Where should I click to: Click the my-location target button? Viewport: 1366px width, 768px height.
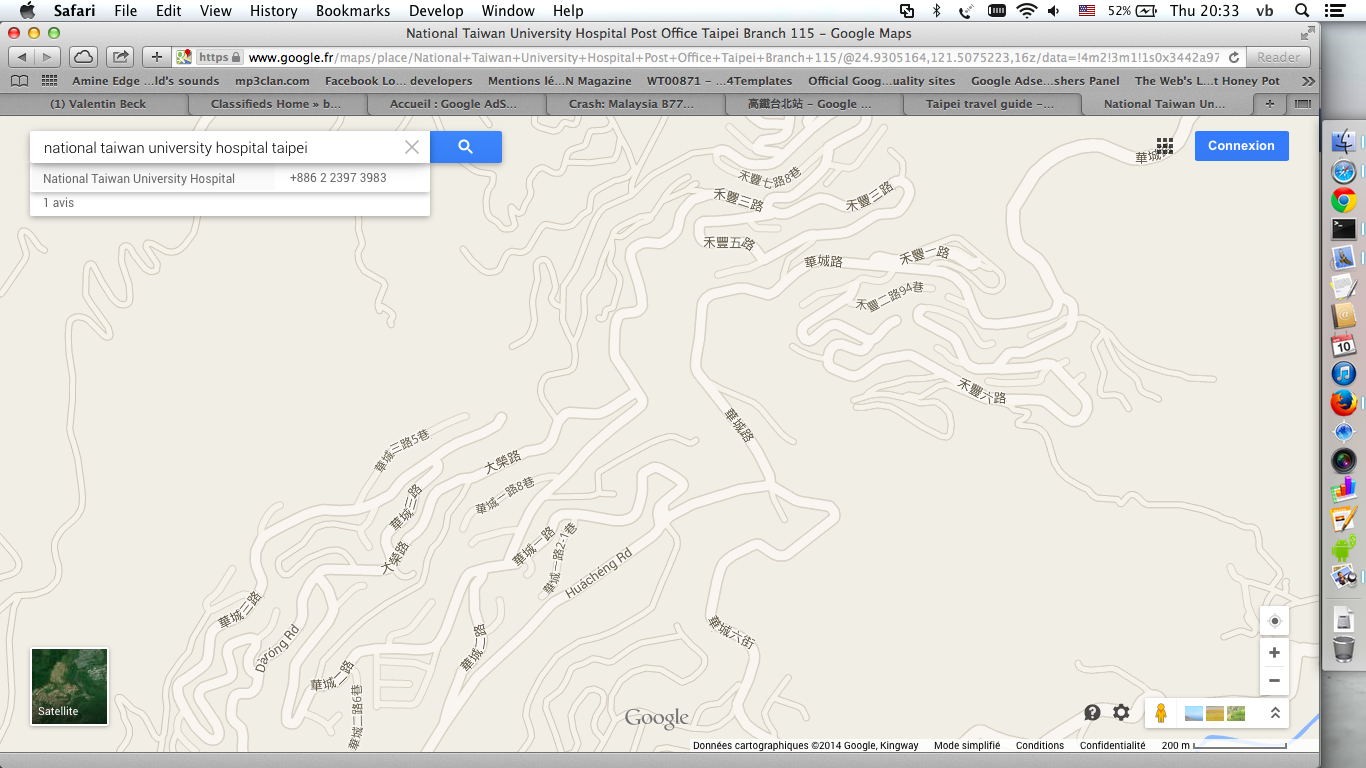click(x=1274, y=621)
